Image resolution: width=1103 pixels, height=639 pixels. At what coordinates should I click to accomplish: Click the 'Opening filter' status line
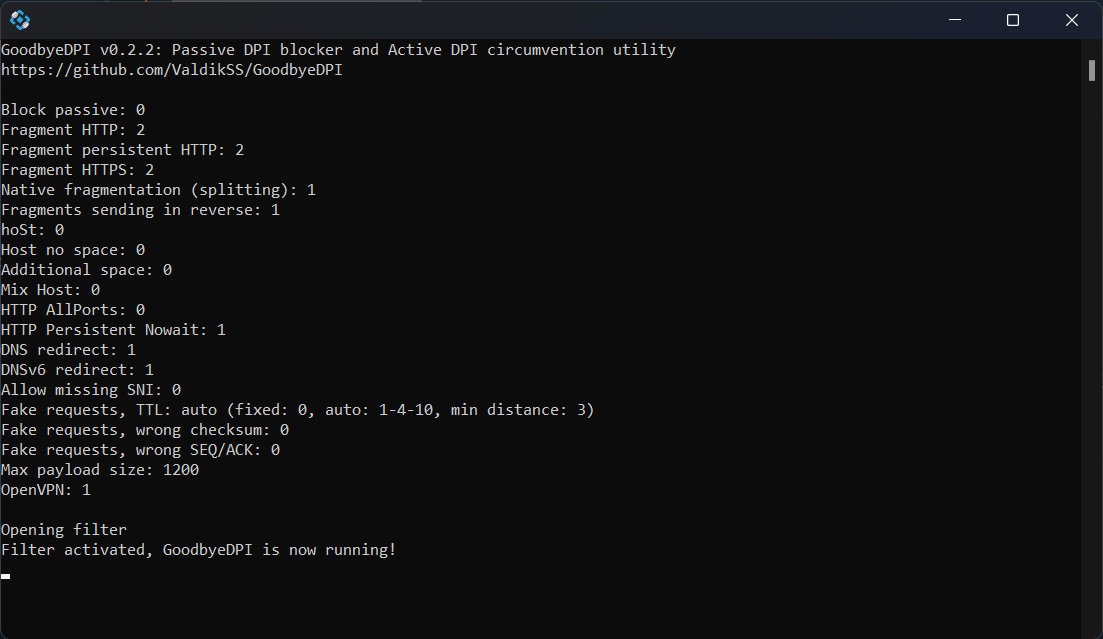tap(64, 530)
